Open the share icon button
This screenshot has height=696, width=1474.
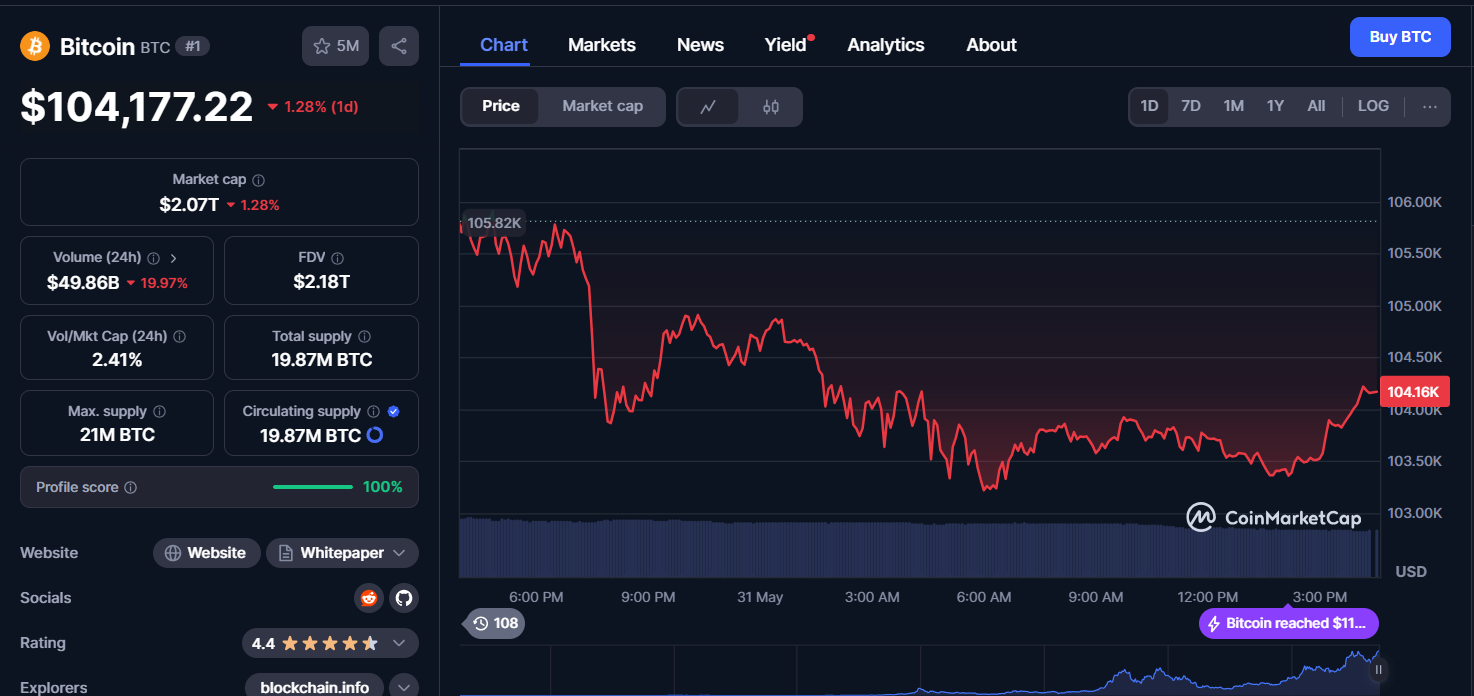coord(399,46)
